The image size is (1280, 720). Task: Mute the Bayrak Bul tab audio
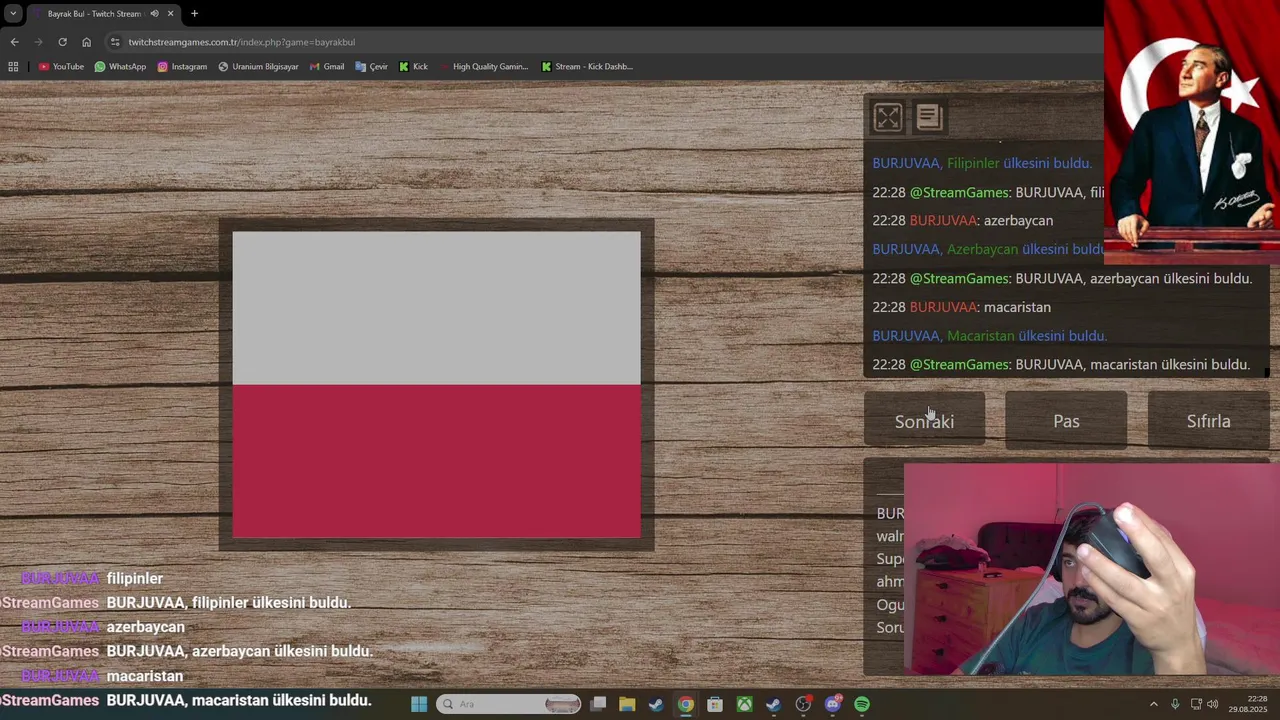(154, 14)
